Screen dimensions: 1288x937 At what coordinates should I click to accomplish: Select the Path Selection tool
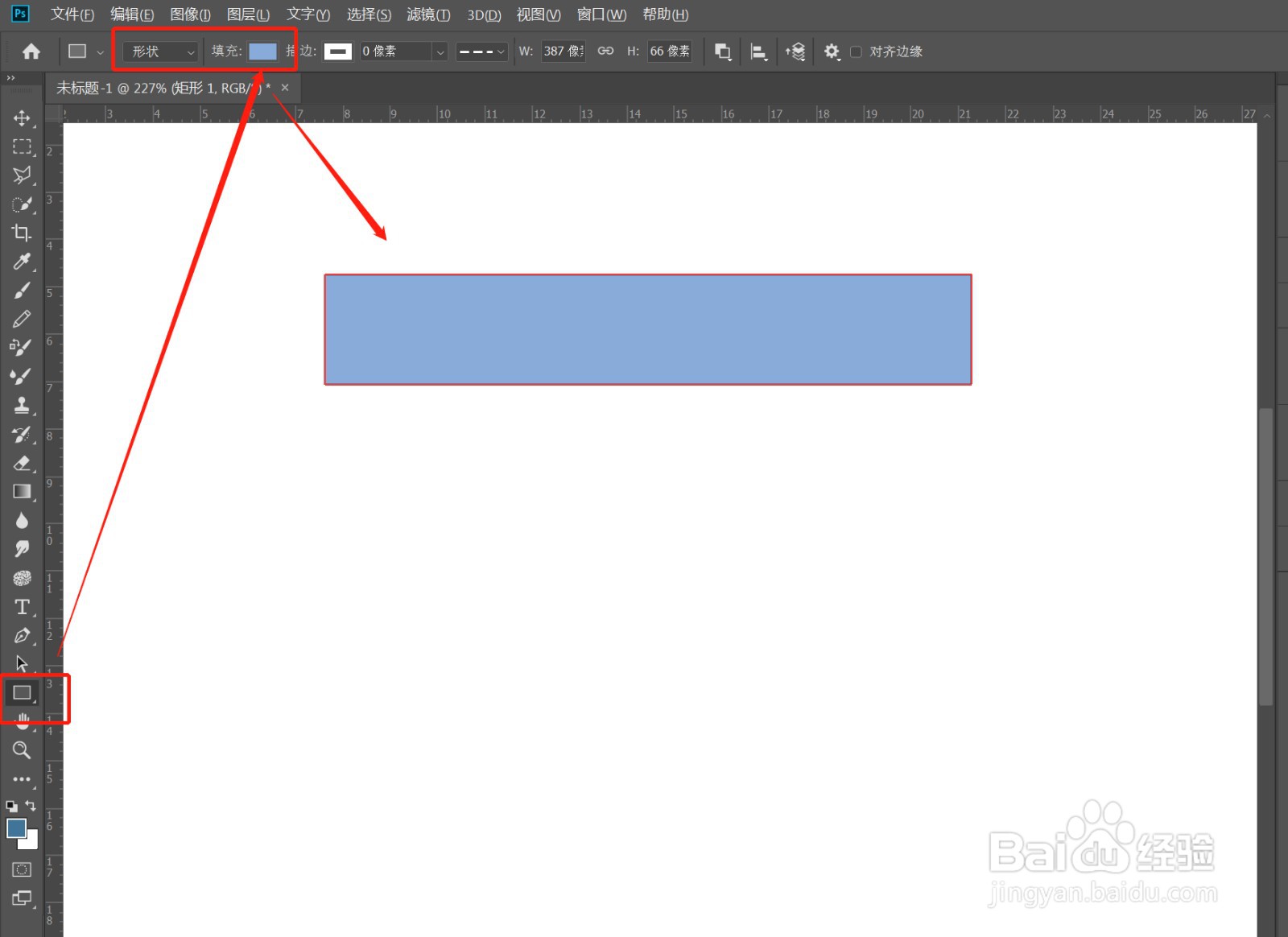pos(22,664)
